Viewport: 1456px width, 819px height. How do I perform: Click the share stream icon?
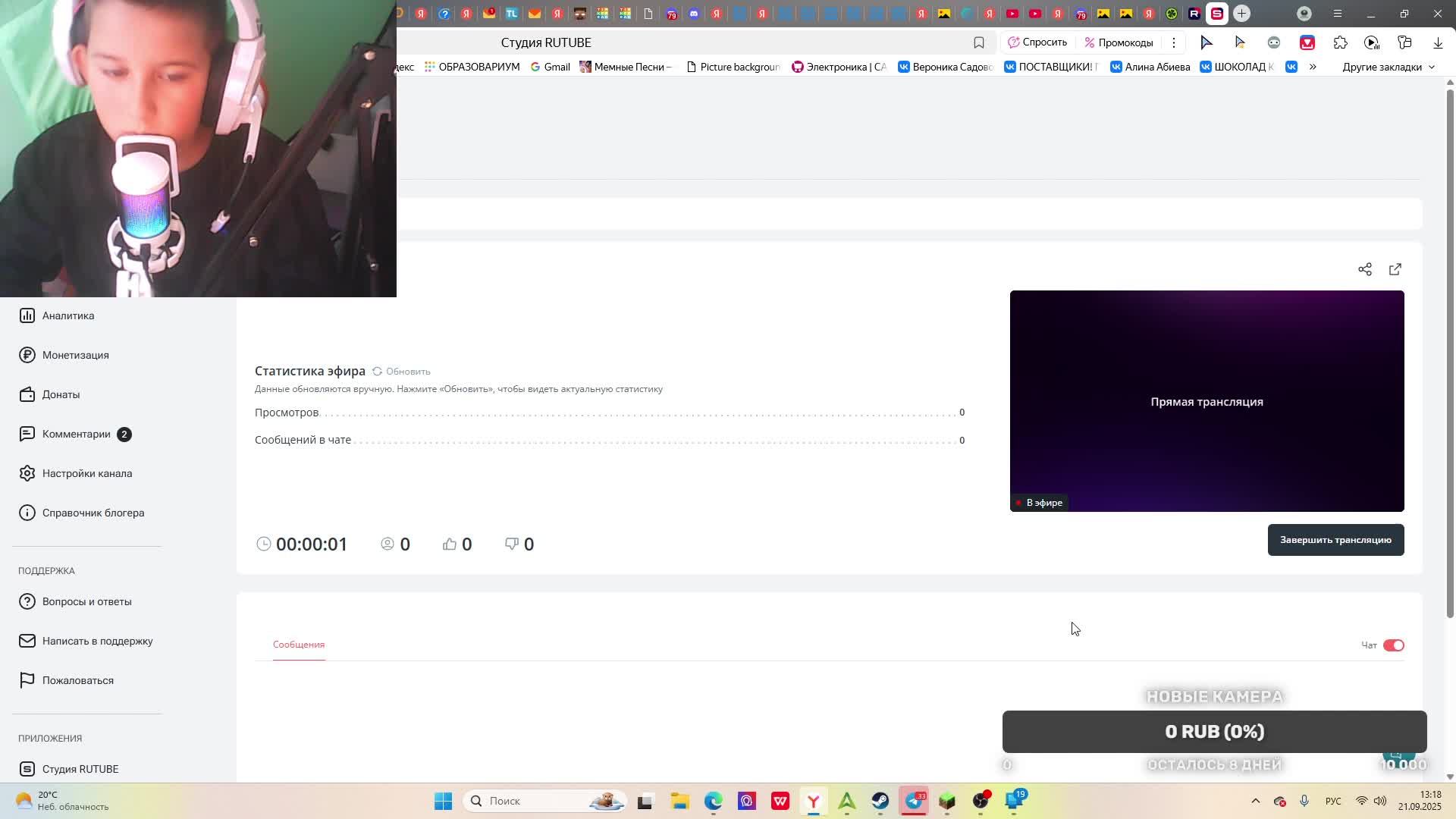[1365, 269]
